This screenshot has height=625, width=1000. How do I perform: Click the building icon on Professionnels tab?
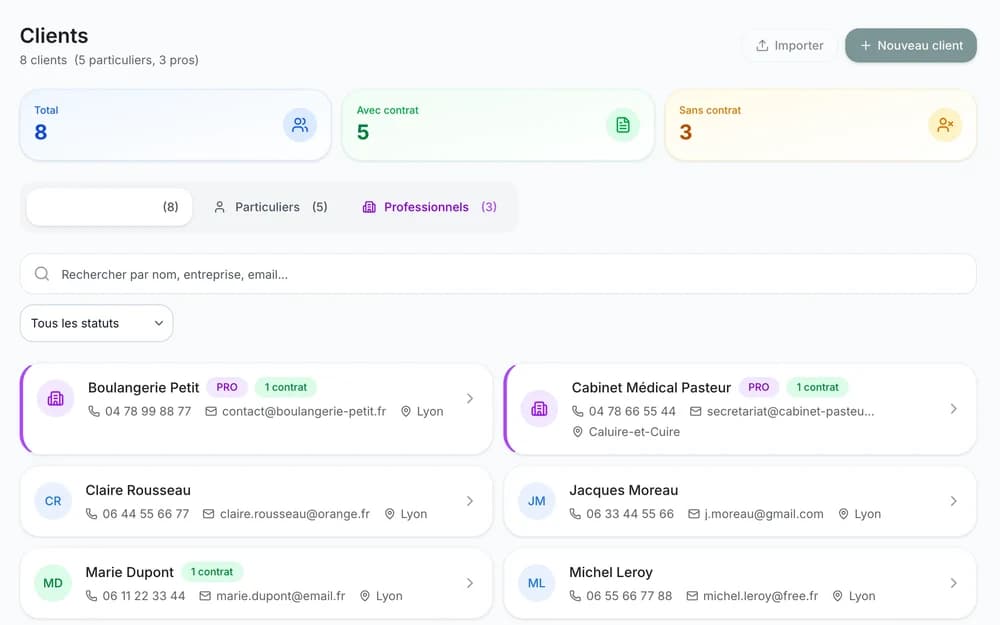[x=369, y=207]
